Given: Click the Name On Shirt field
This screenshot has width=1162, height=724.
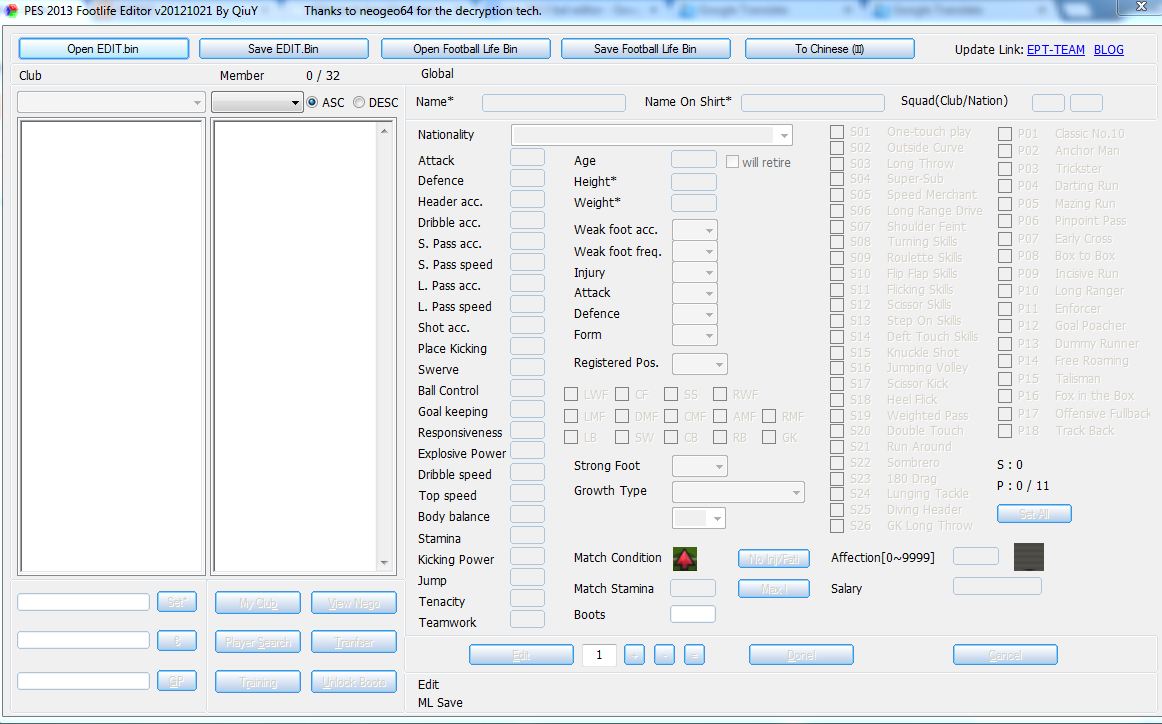Looking at the screenshot, I should pos(812,102).
